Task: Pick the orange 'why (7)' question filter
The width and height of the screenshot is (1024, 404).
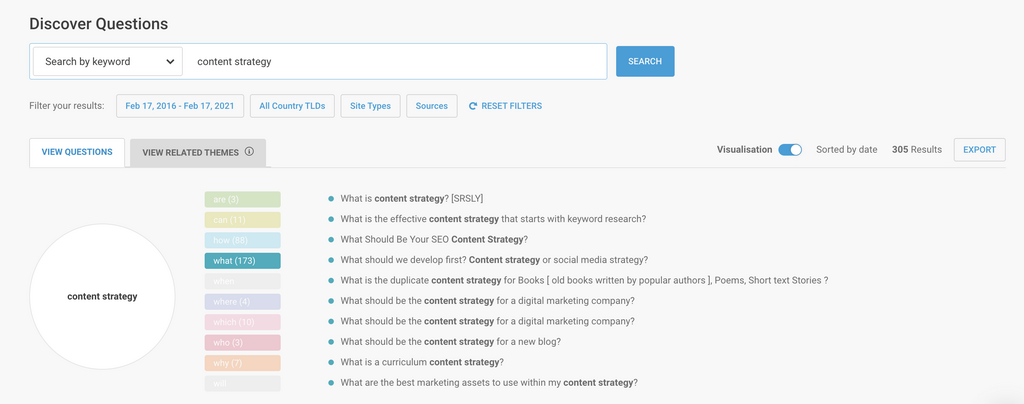Action: pos(242,363)
